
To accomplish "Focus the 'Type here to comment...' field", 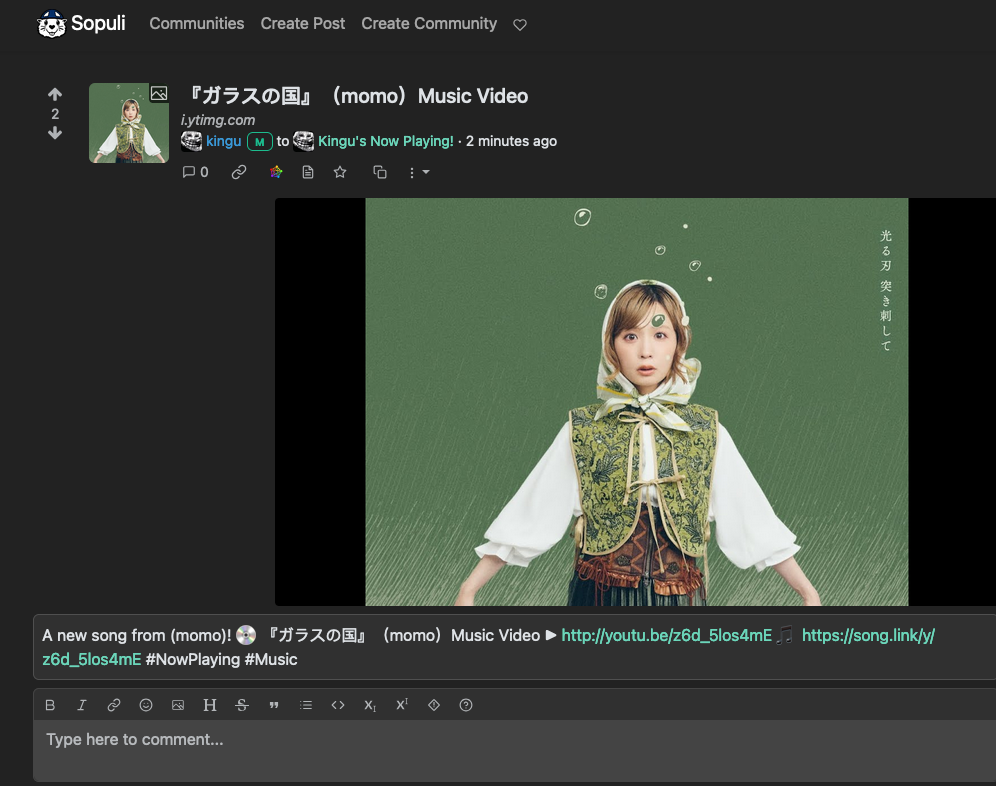I will pos(515,750).
